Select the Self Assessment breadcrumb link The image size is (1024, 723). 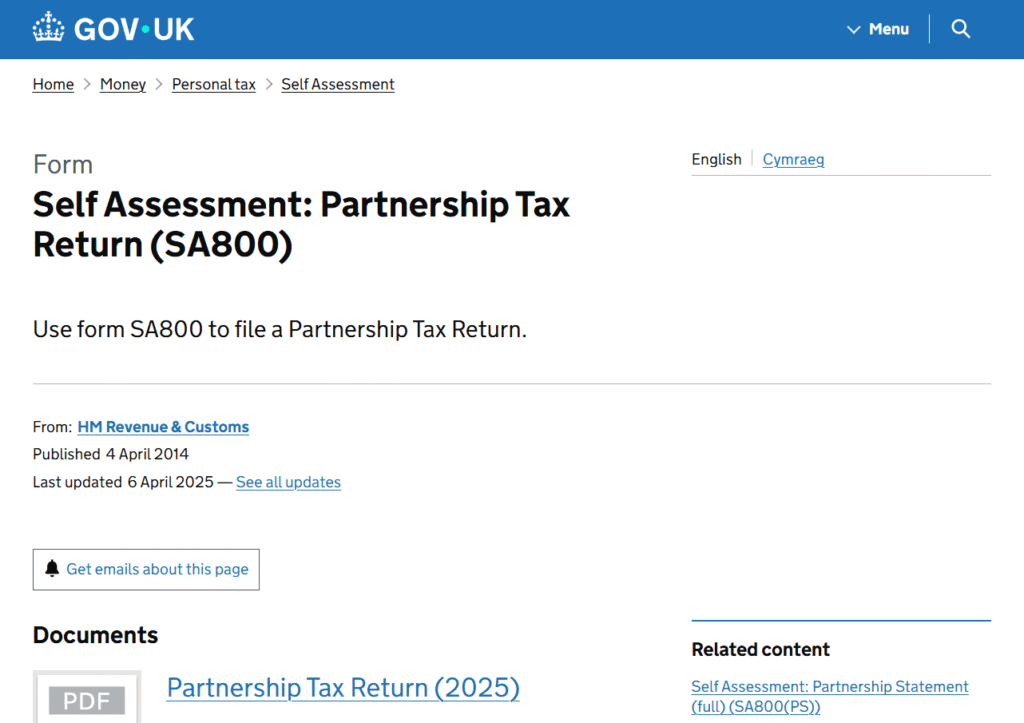tap(338, 85)
